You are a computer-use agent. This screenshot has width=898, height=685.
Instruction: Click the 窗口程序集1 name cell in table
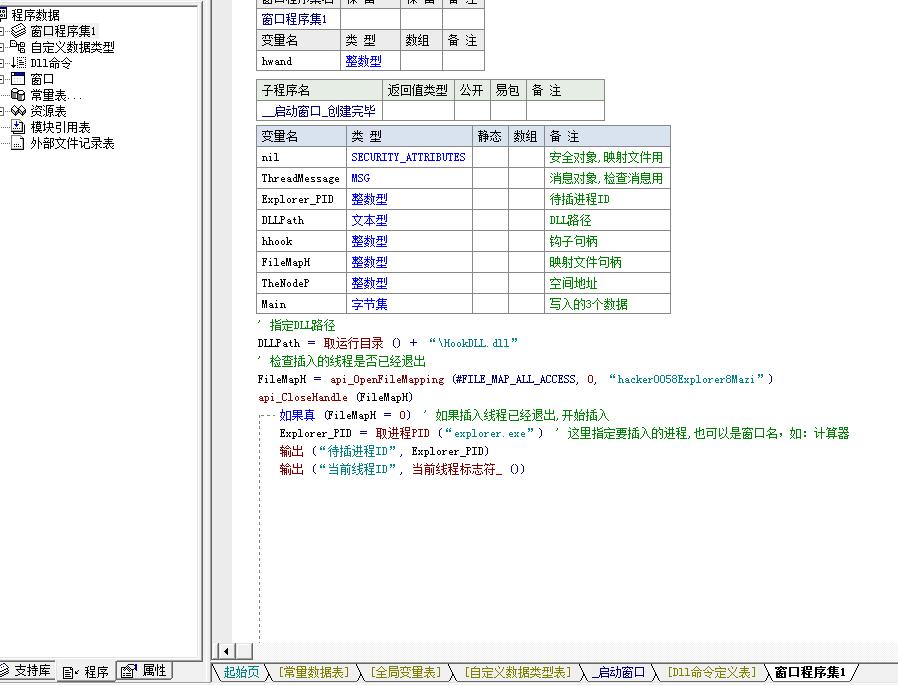[x=298, y=19]
